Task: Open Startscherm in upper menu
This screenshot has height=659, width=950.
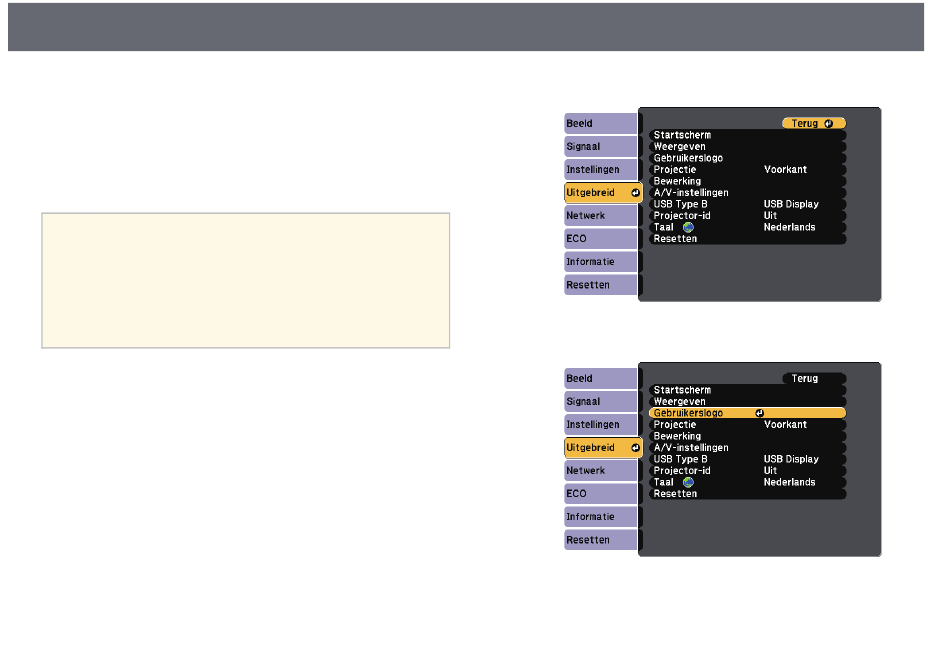Action: (x=747, y=135)
